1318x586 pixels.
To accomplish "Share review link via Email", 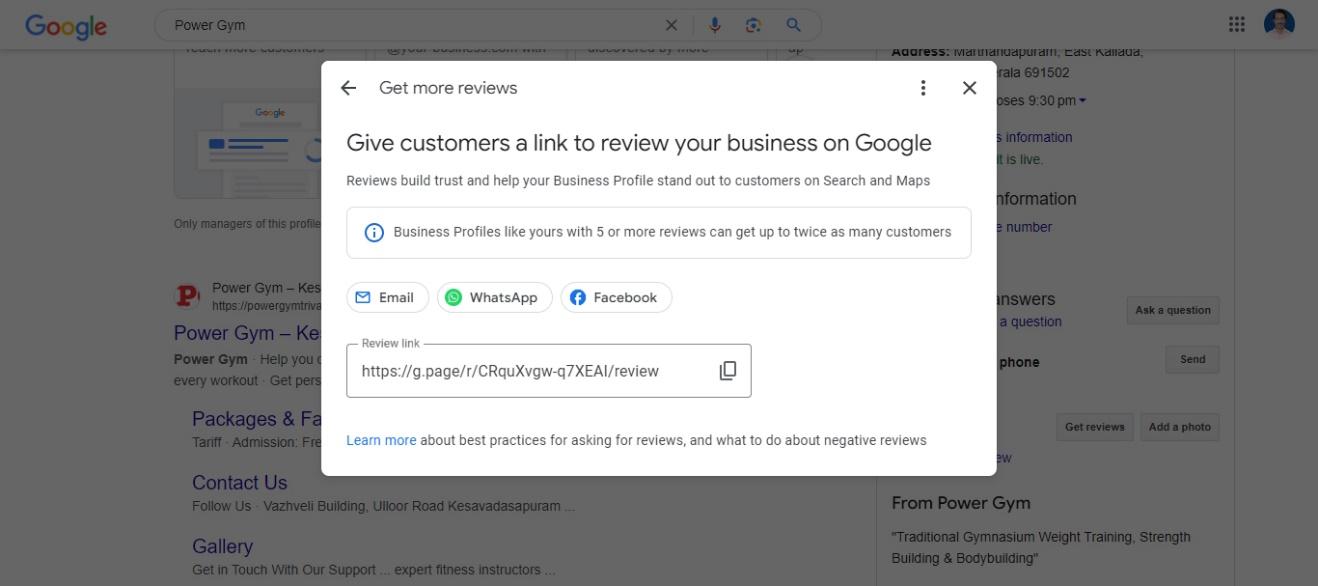I will 388,297.
